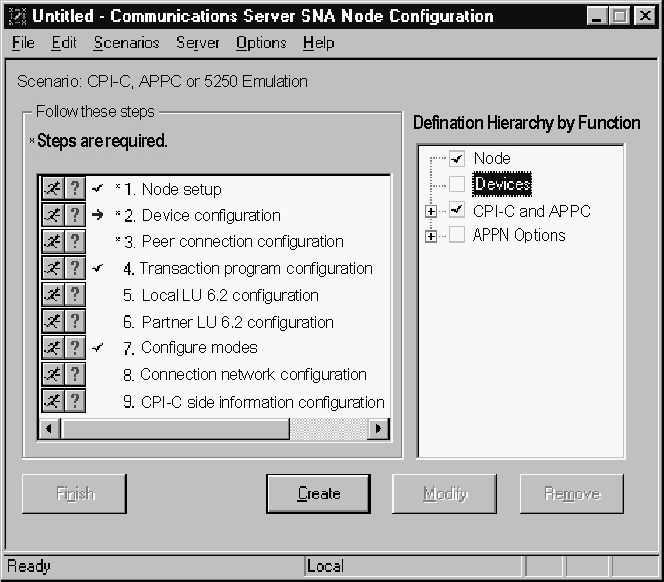
Task: Open the Server menu
Action: 198,43
